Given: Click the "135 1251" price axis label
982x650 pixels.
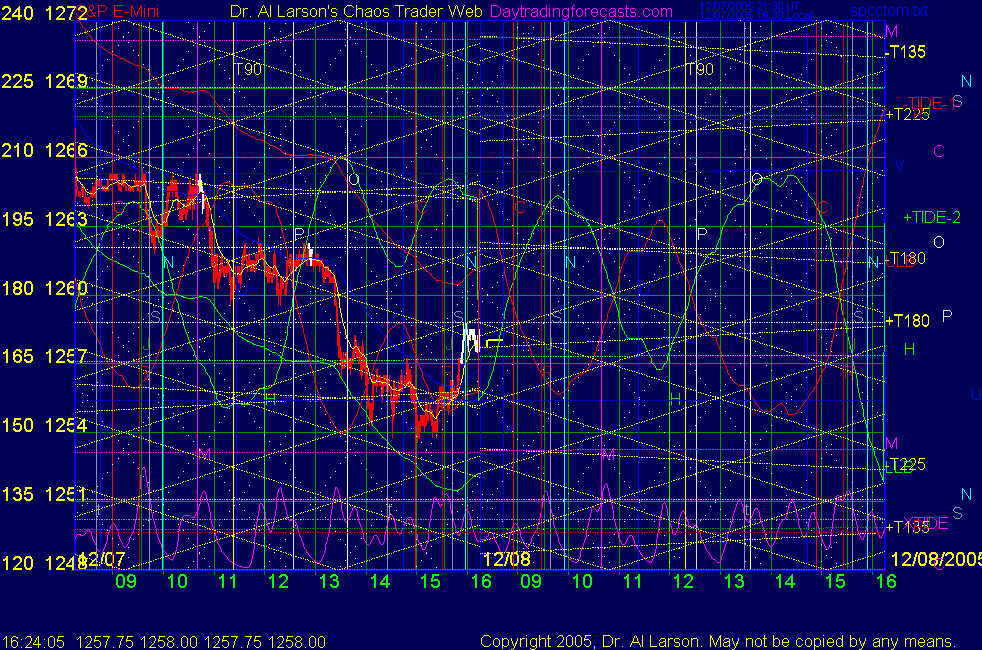Looking at the screenshot, I should [44, 494].
